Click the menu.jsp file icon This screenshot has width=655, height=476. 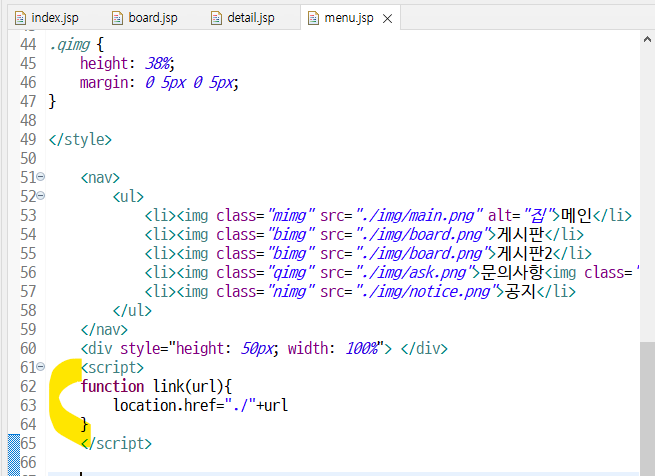pos(313,18)
